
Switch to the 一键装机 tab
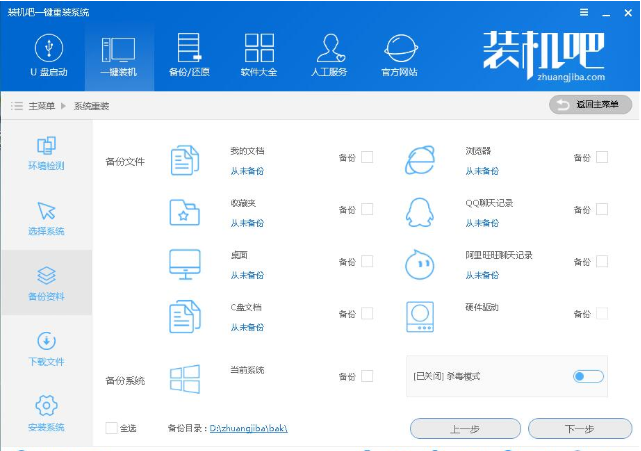point(119,48)
